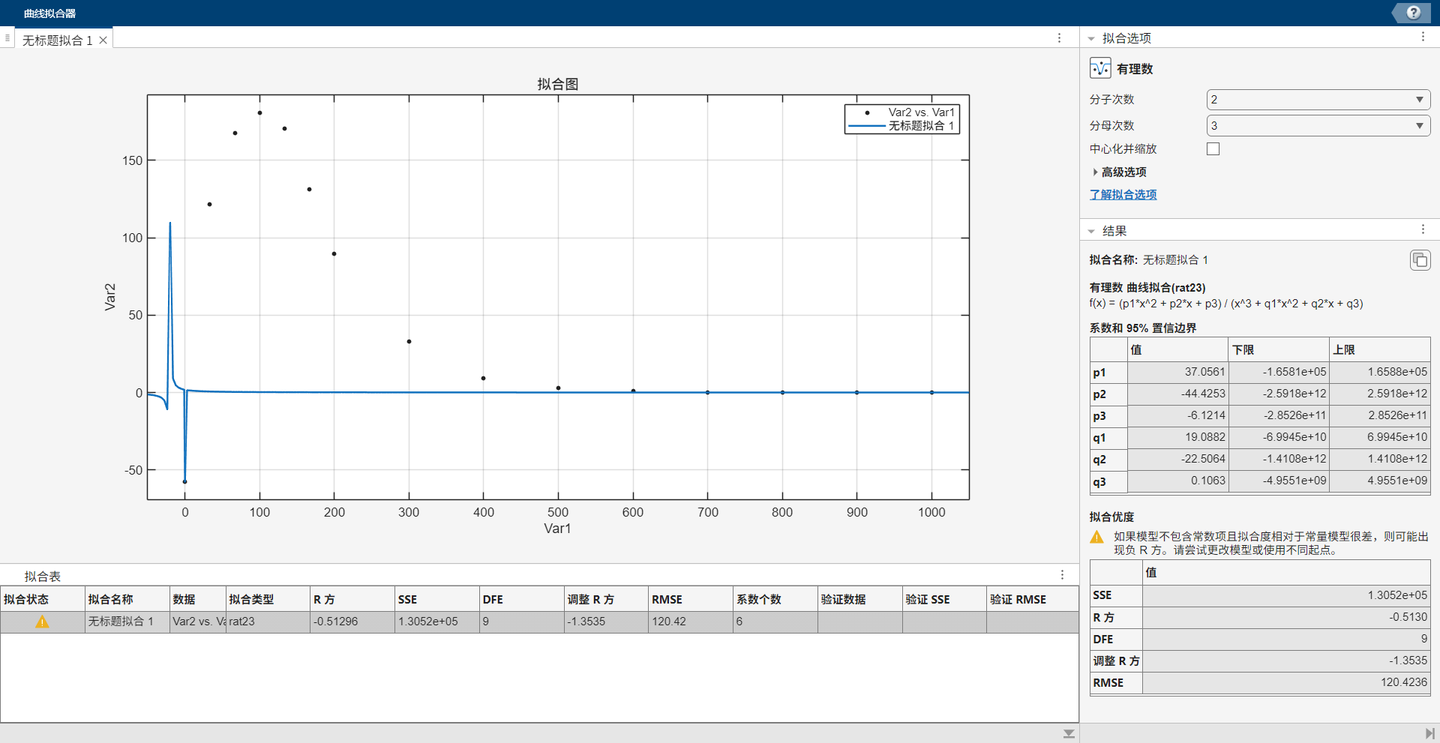The image size is (1440, 743).
Task: Click the rat23 model equation text
Action: tap(1227, 303)
